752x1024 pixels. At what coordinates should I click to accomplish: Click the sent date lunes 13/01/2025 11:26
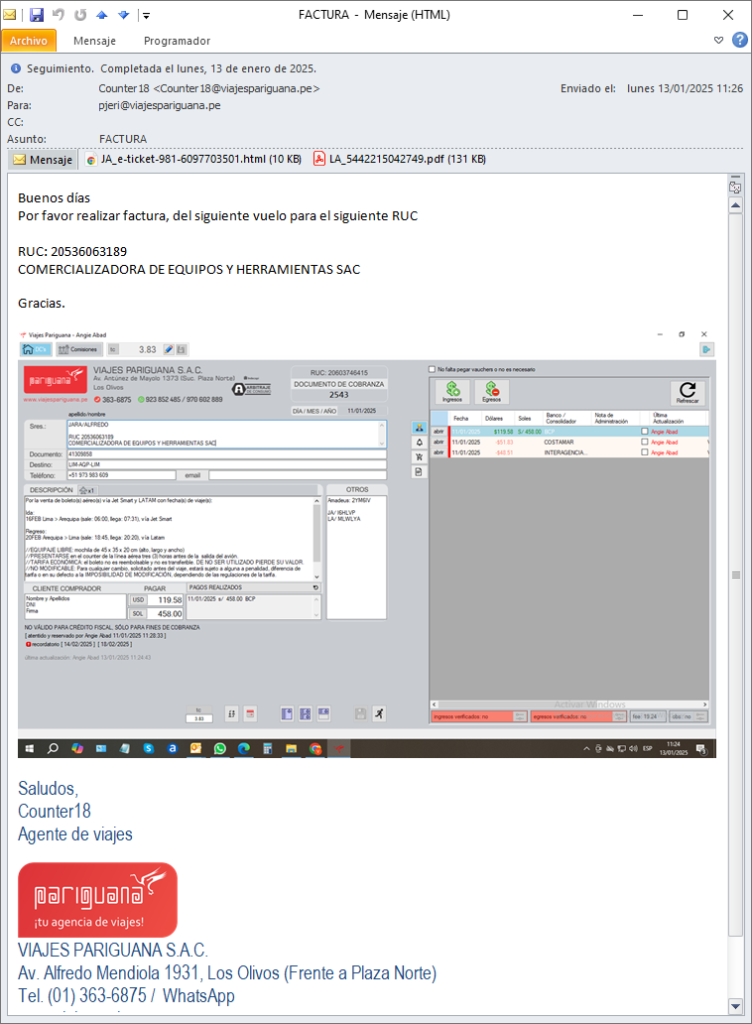tap(685, 88)
